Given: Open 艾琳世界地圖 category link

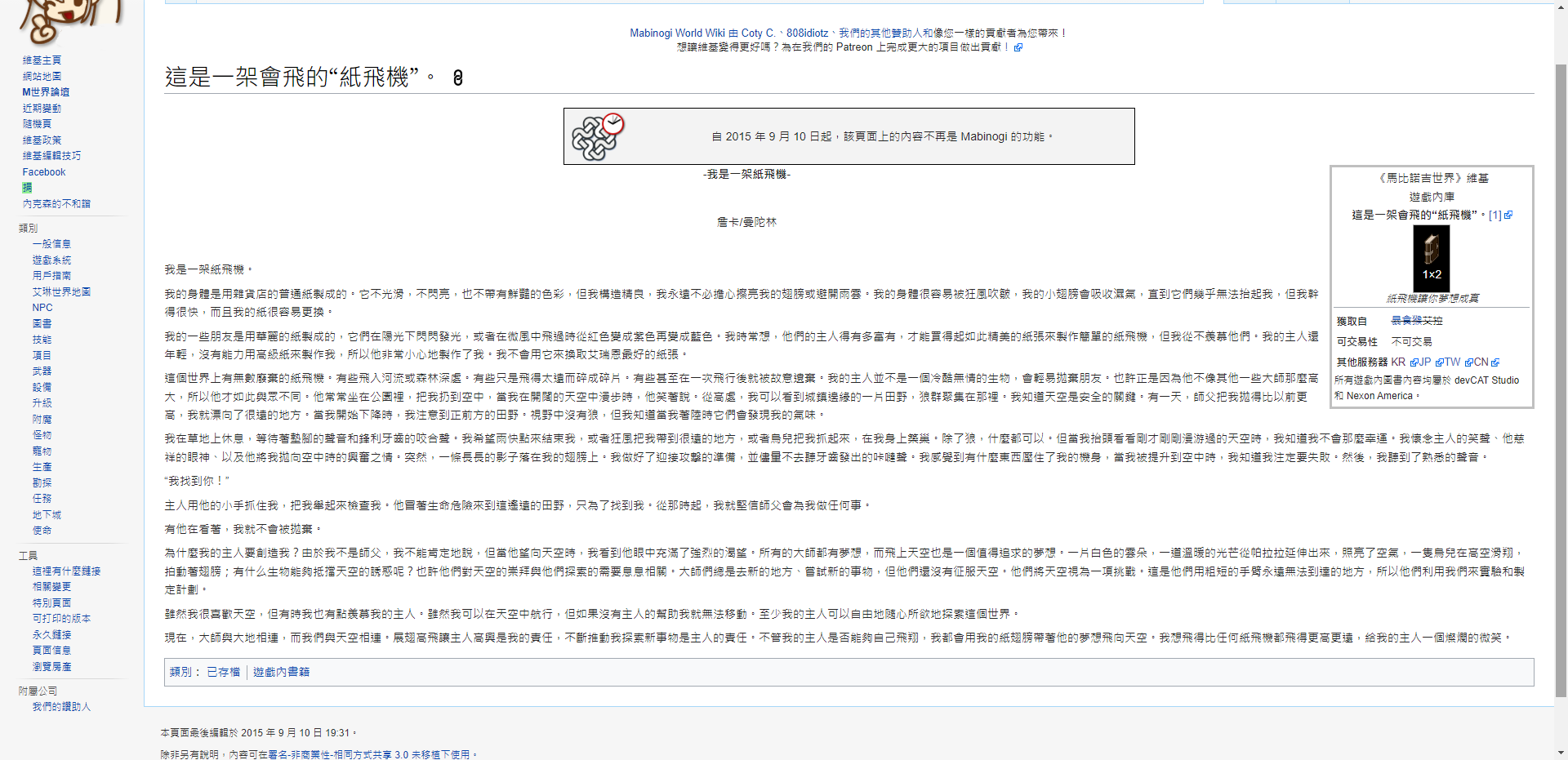Looking at the screenshot, I should (61, 291).
